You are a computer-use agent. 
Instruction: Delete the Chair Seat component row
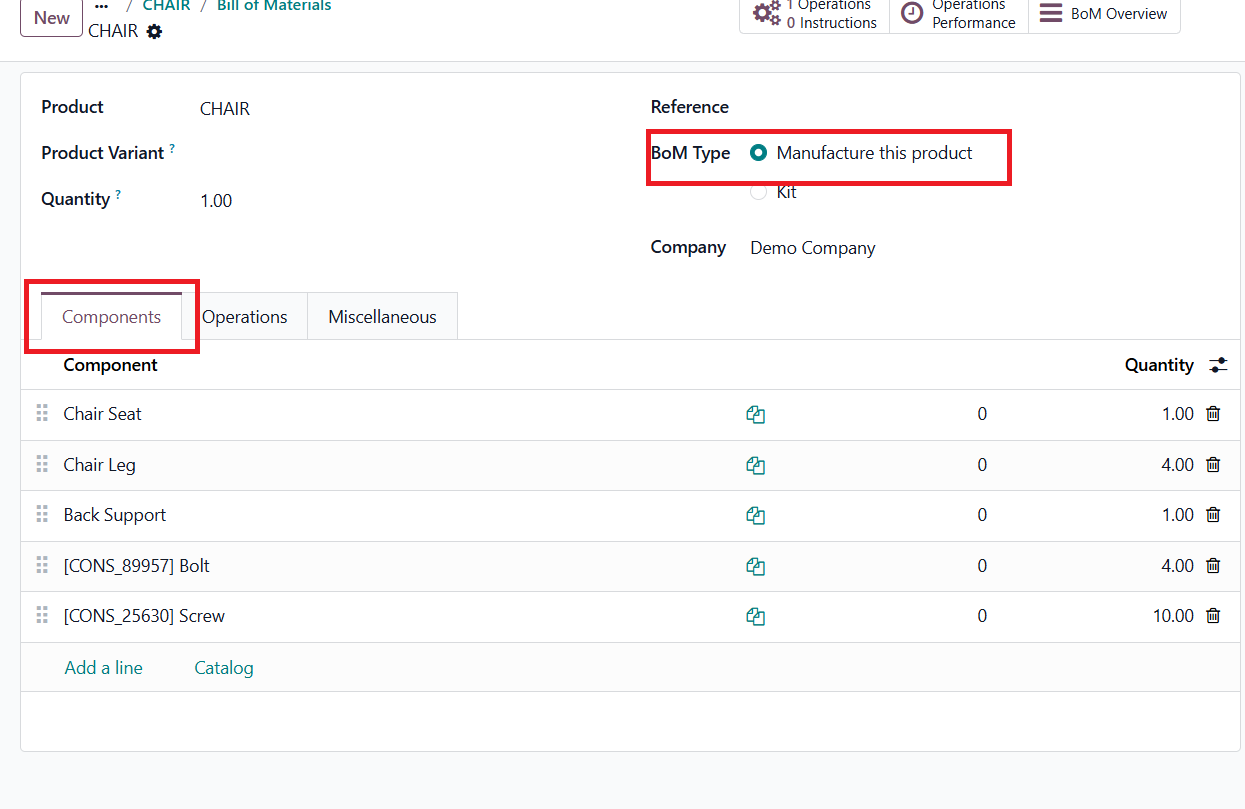pos(1213,414)
